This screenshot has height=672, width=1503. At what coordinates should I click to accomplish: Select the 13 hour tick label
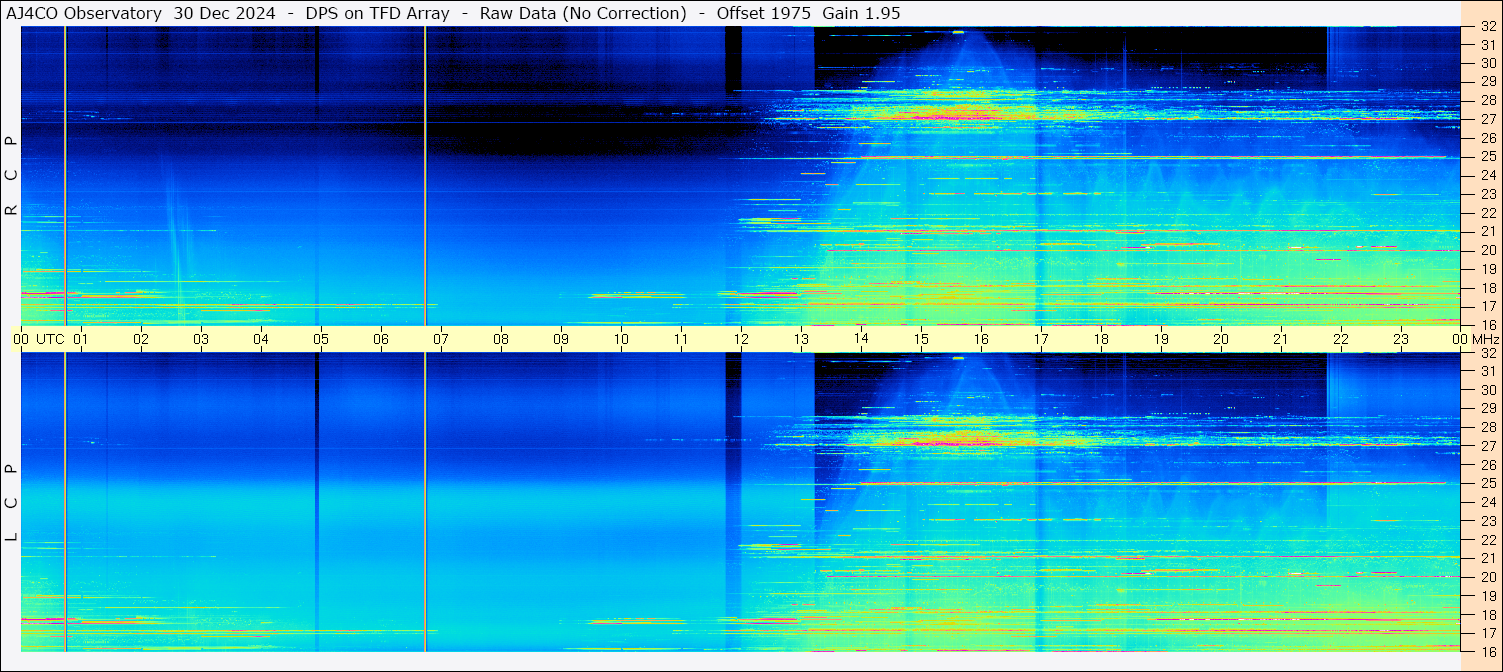pos(801,339)
